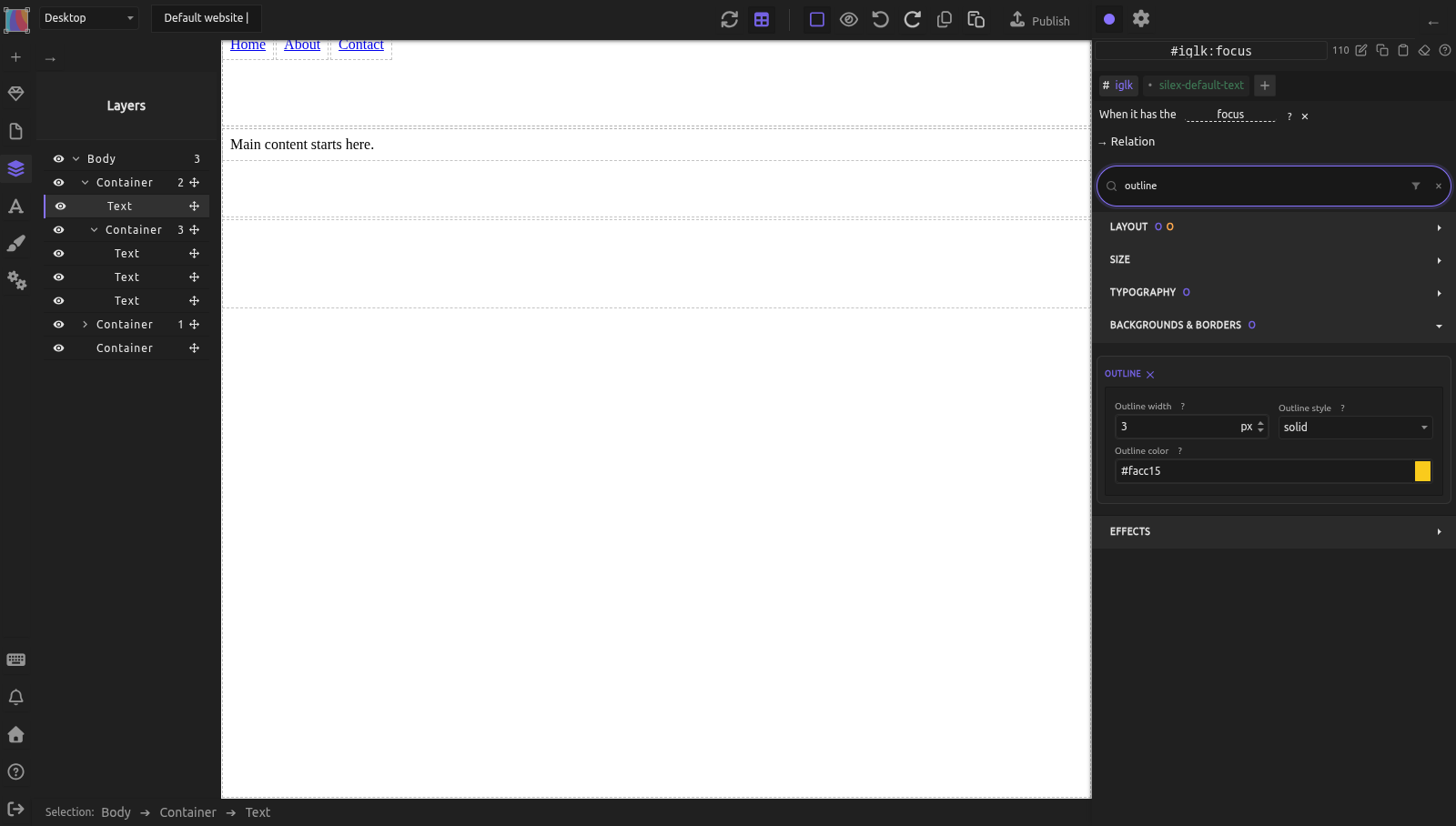Viewport: 1456px width, 826px height.
Task: Expand the collapsed Container with 1 child
Action: point(85,325)
